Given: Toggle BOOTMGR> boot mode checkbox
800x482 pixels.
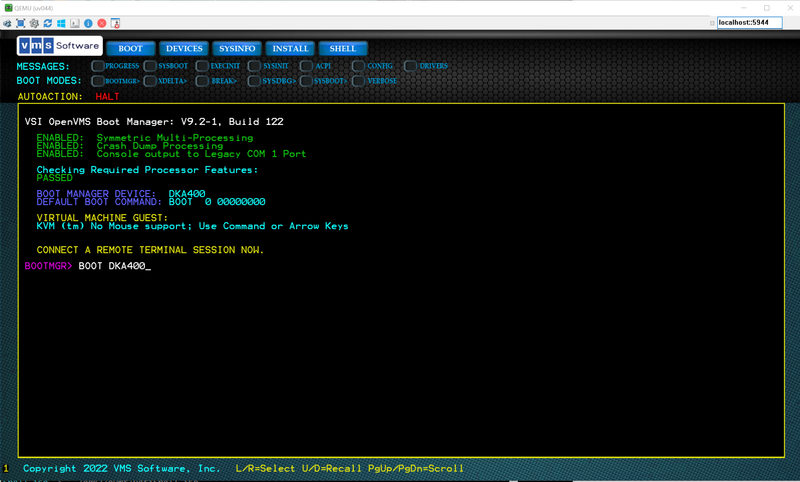Looking at the screenshot, I should point(97,81).
